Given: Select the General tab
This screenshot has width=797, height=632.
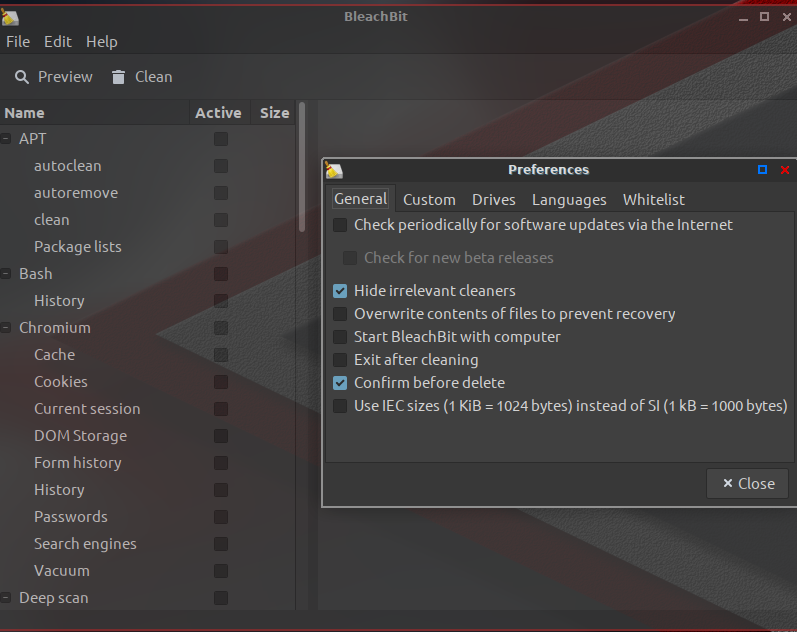Looking at the screenshot, I should coord(360,199).
